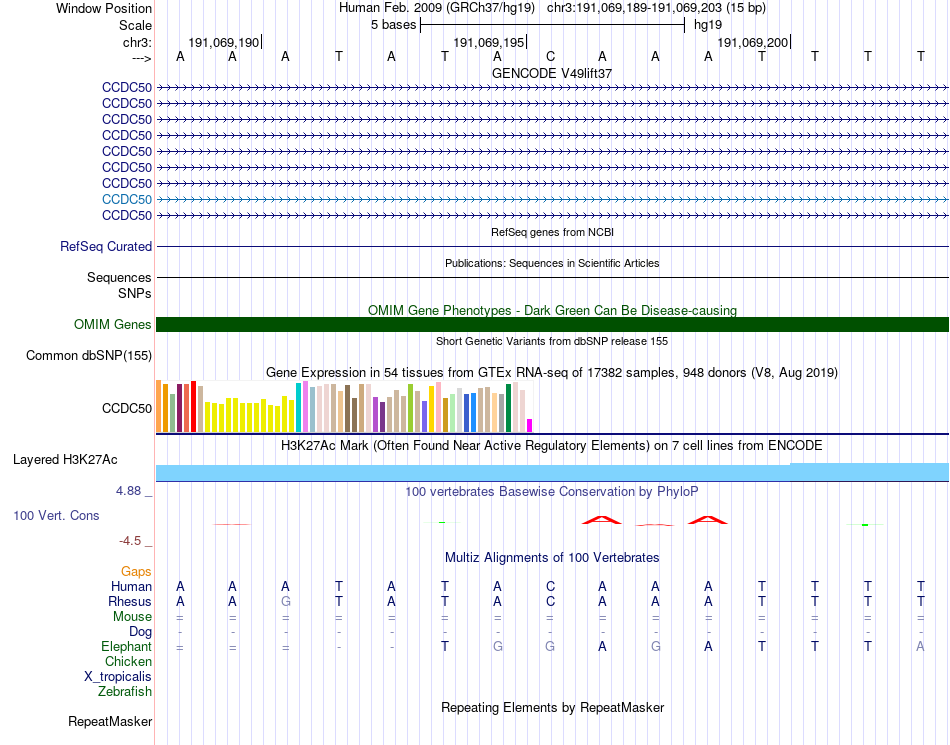Click the G base in the Rhesus alignment row
This screenshot has width=950, height=745.
(x=285, y=601)
